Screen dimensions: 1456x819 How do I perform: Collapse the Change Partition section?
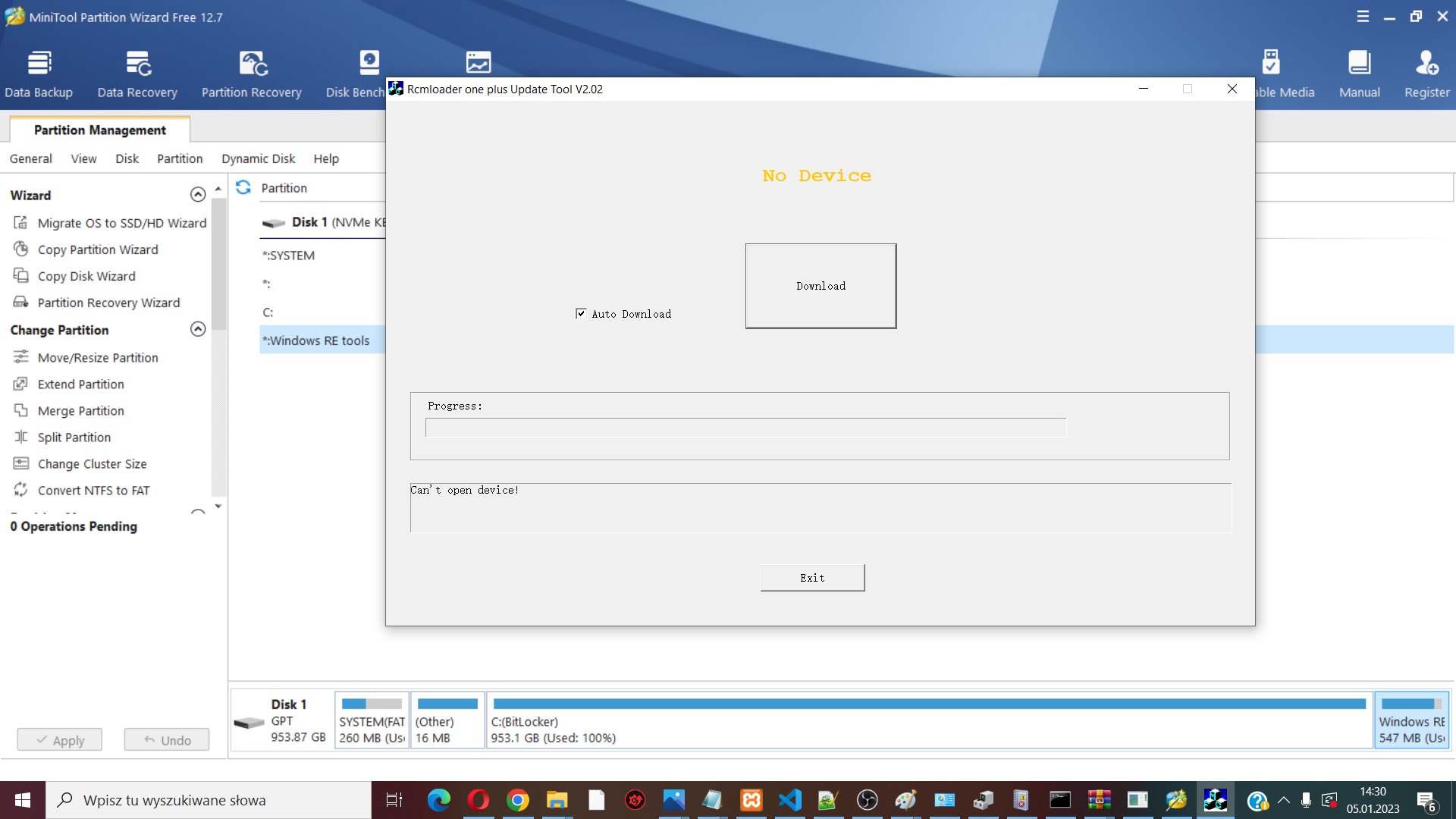click(198, 329)
